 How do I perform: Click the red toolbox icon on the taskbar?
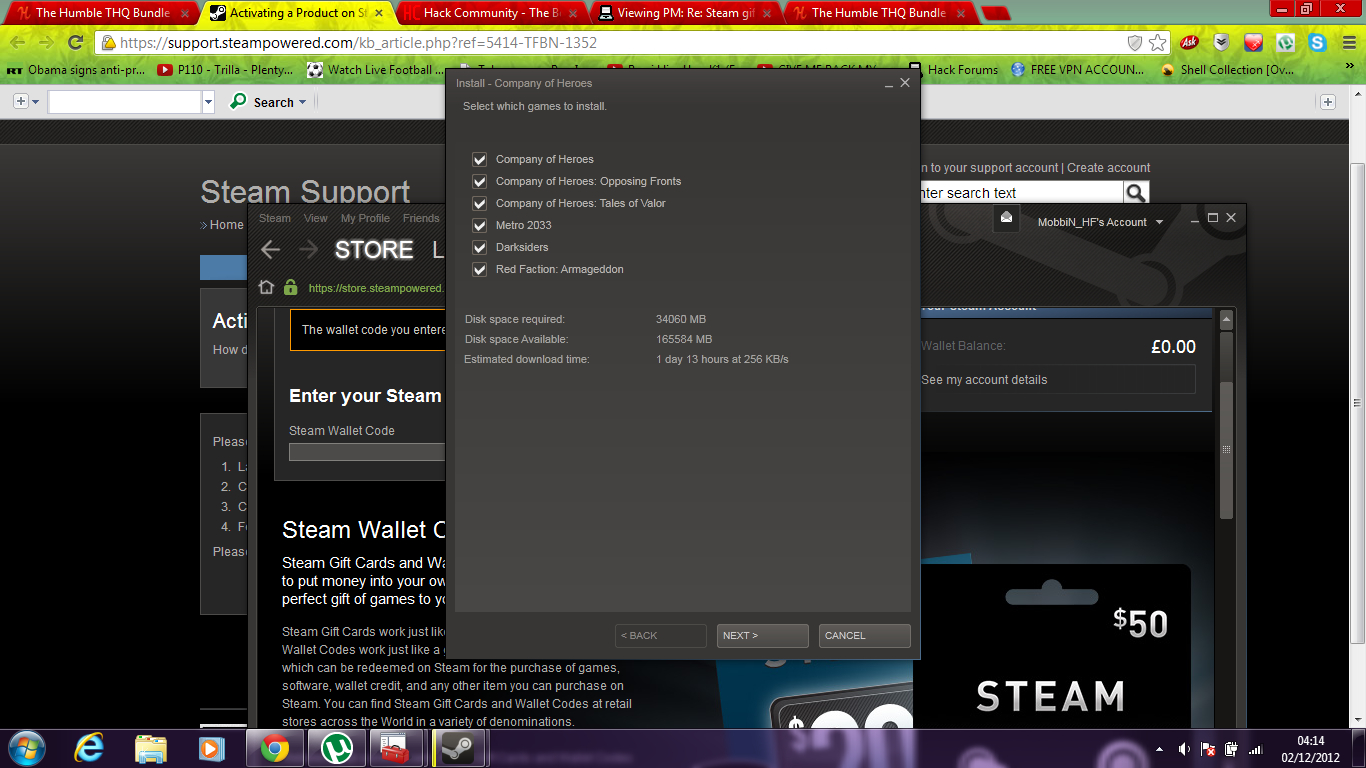(396, 748)
